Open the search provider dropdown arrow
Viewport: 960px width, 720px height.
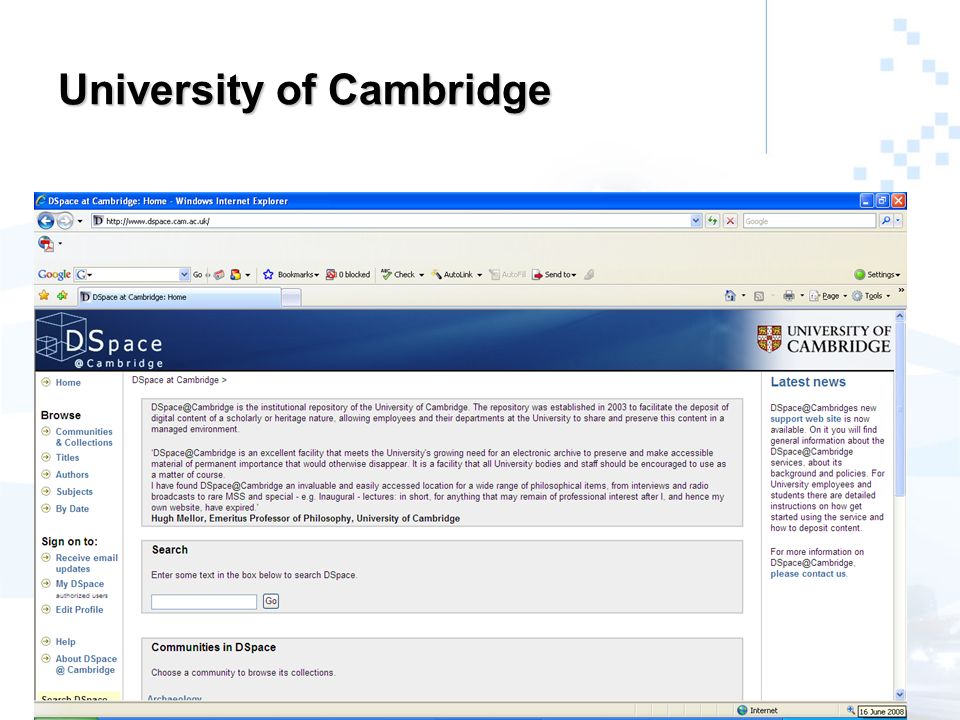898,220
